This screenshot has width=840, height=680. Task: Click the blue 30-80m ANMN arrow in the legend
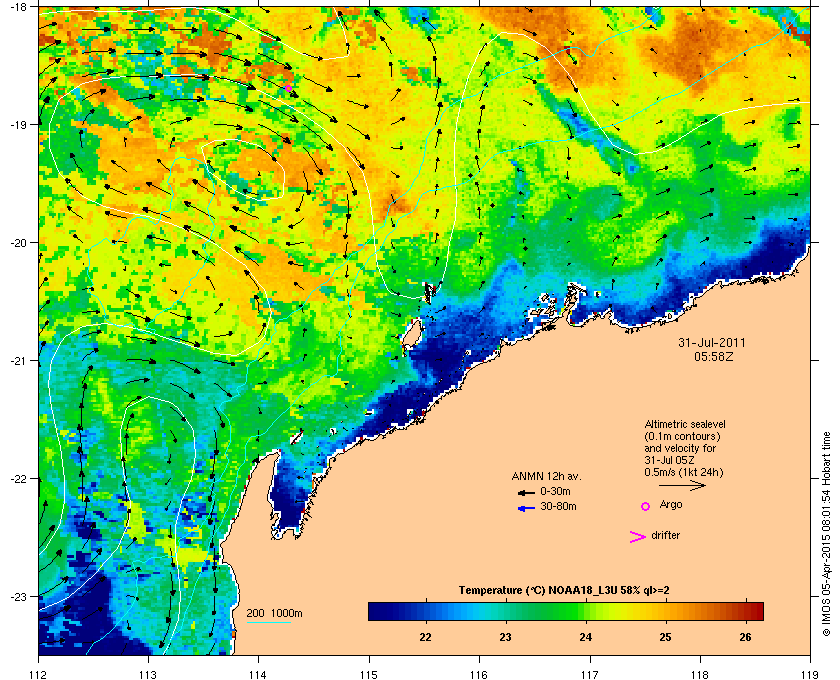pyautogui.click(x=526, y=508)
